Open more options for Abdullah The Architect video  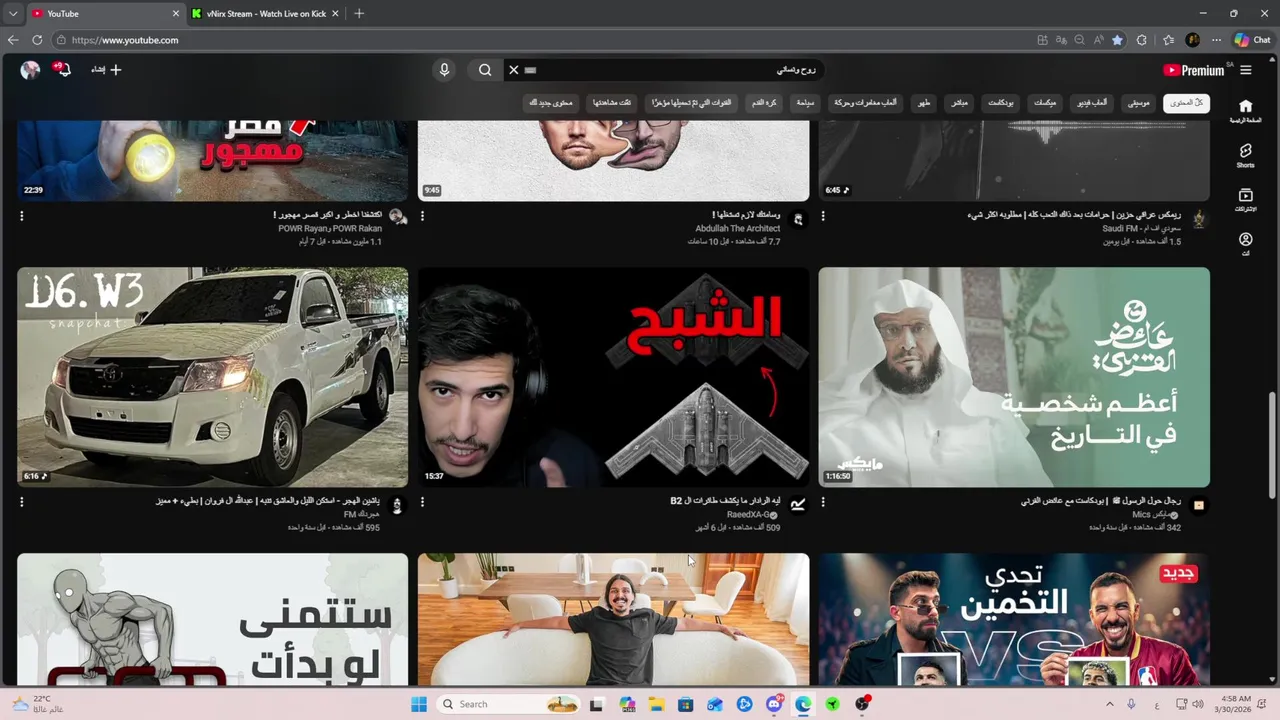pos(422,216)
